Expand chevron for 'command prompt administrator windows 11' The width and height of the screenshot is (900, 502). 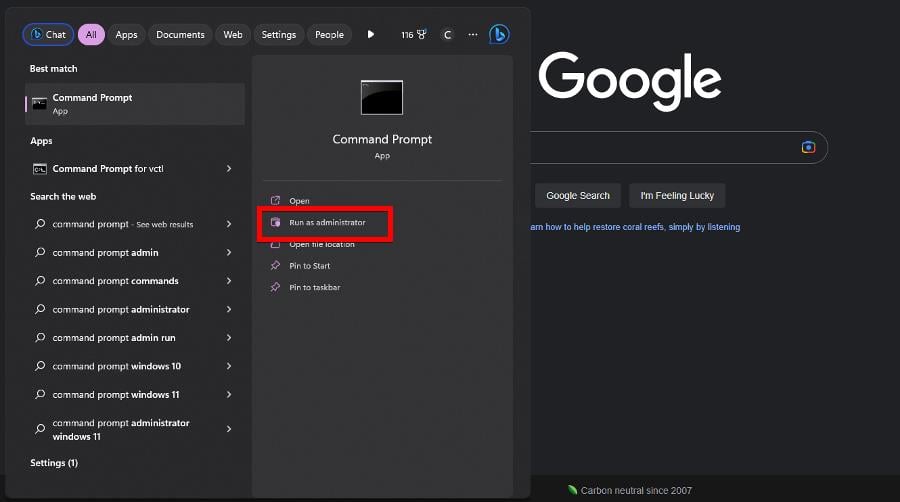tap(228, 429)
